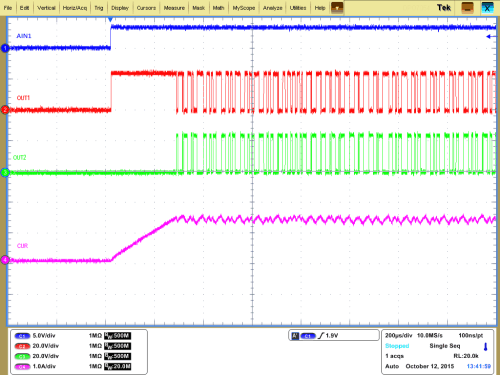Open the Display menu
Screen dimensions: 500x375
tap(120, 8)
